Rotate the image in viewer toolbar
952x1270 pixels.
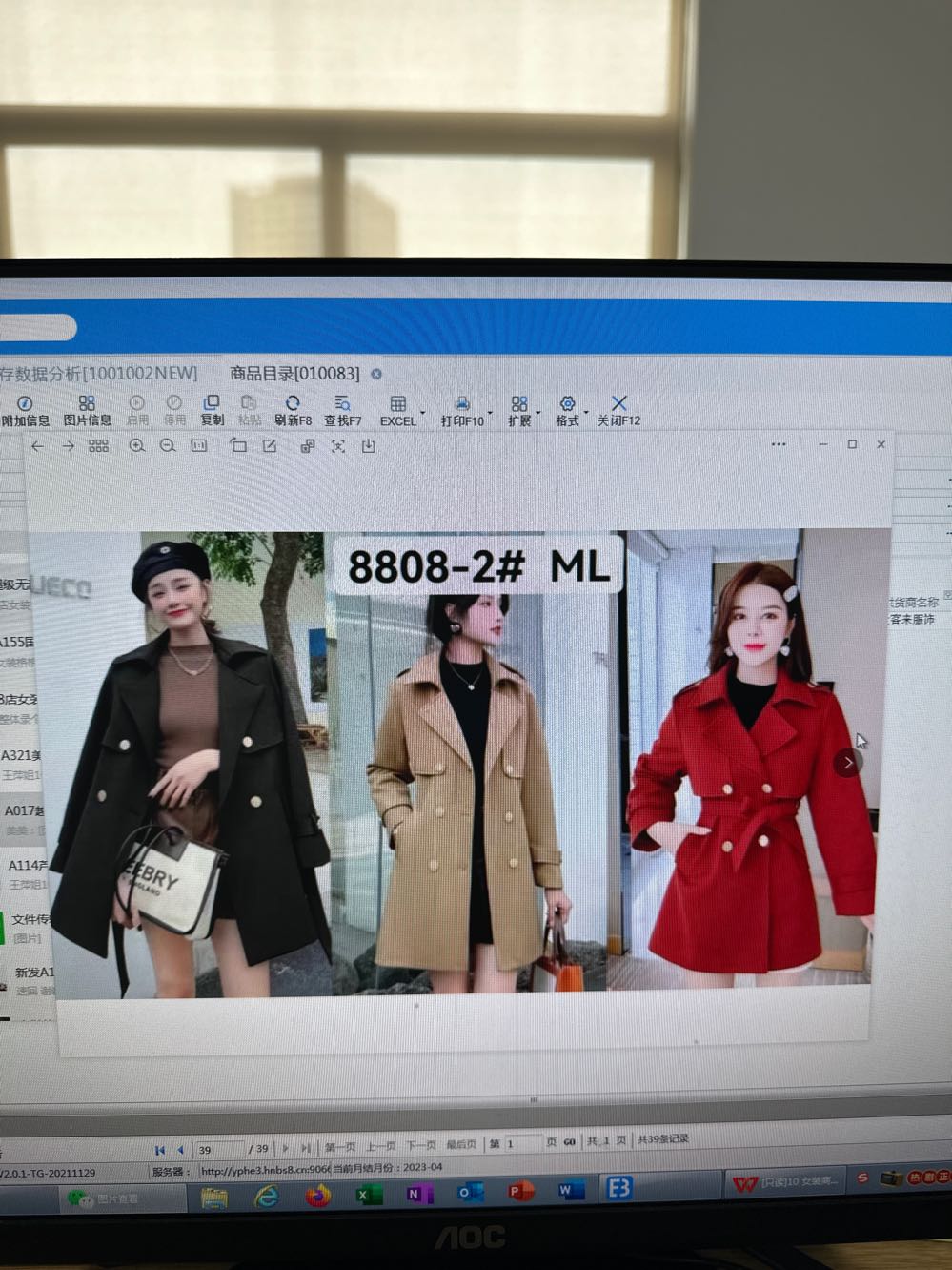pyautogui.click(x=238, y=446)
